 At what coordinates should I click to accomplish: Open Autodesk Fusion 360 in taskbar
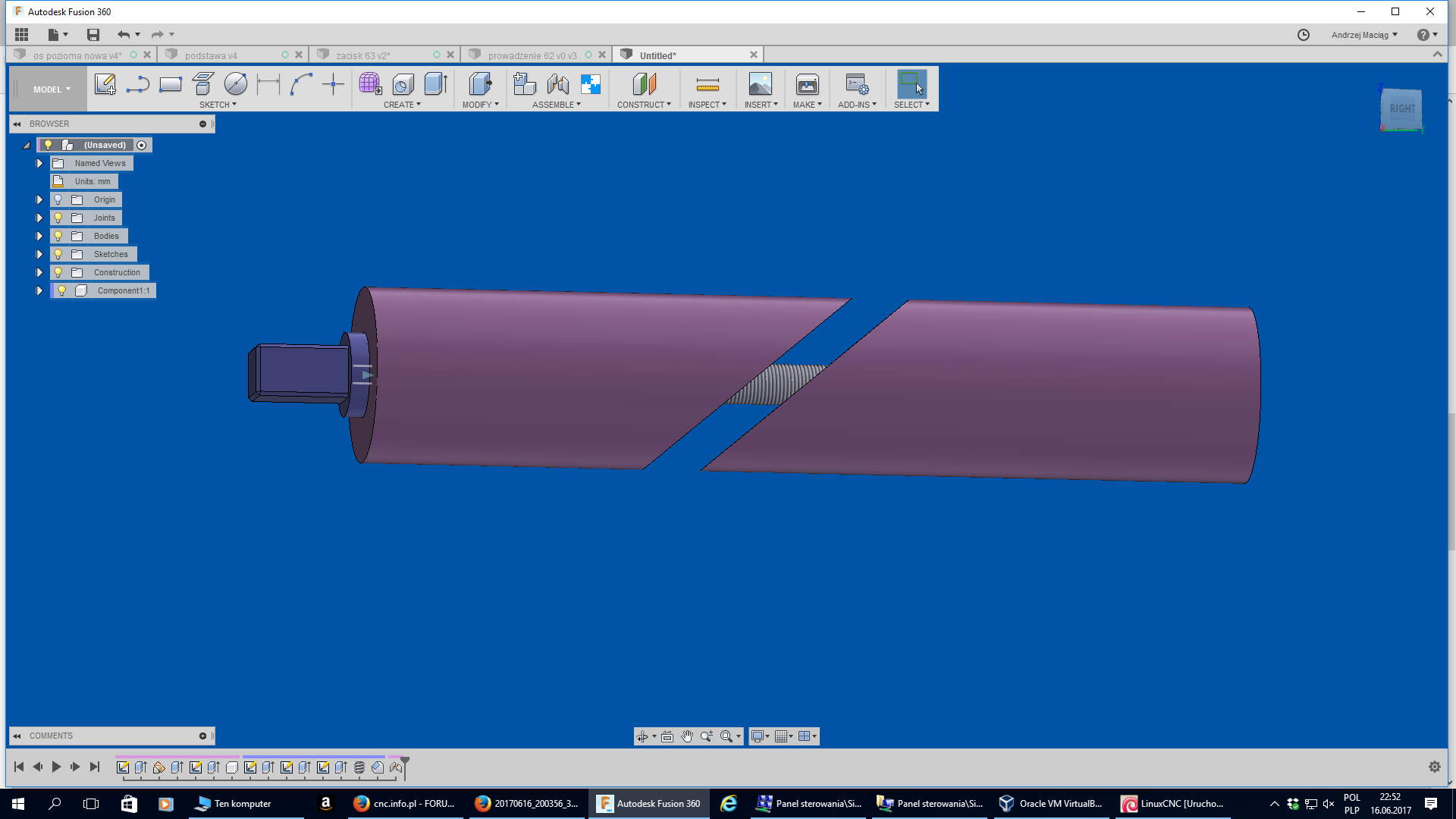[x=649, y=804]
